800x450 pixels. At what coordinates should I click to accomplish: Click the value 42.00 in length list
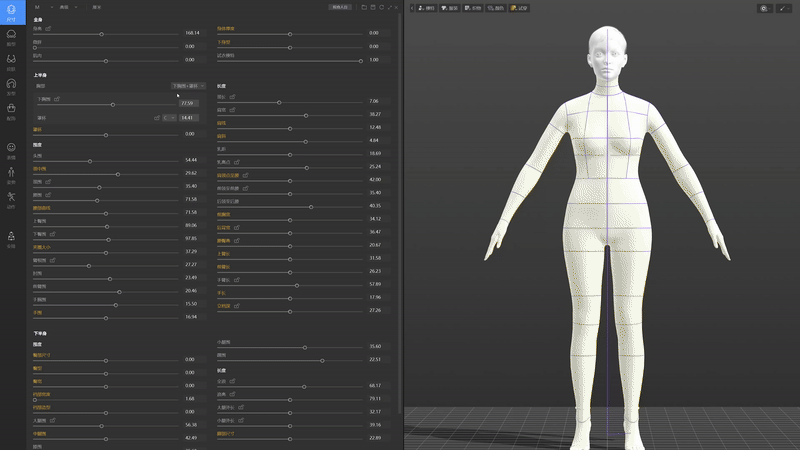(375, 180)
